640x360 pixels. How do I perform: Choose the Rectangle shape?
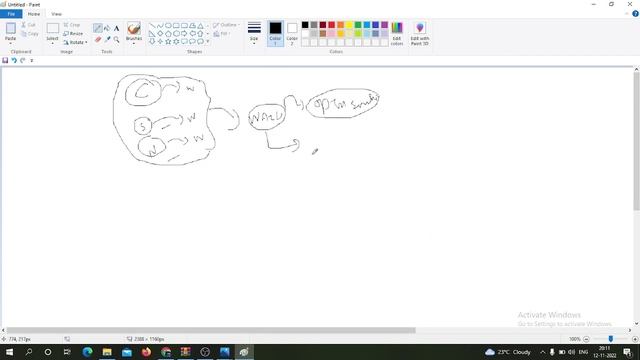point(176,25)
